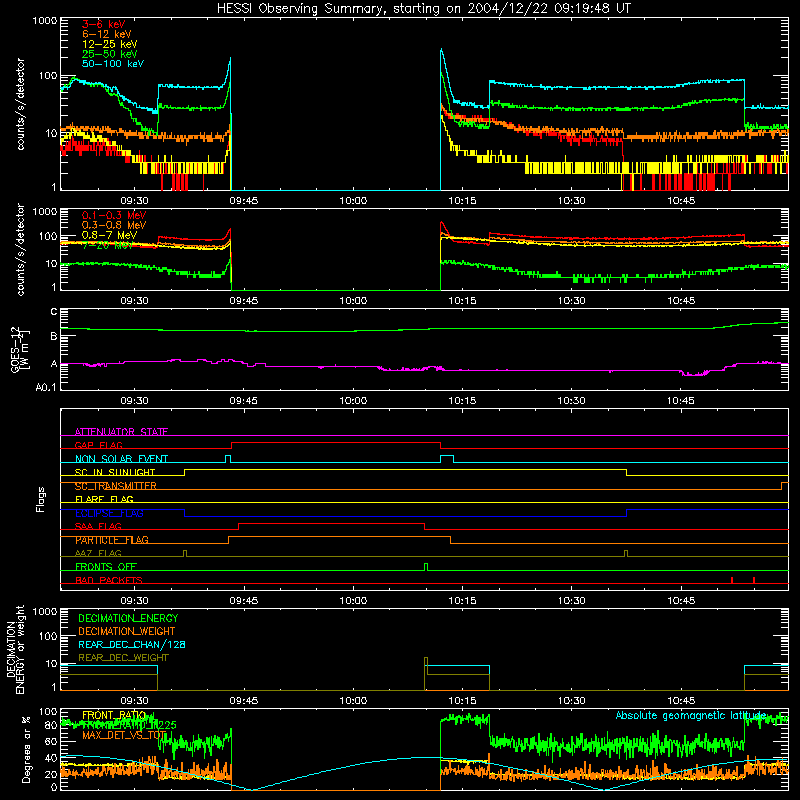Click the geomagnetic latitude minimum near 09:46

coord(251,789)
